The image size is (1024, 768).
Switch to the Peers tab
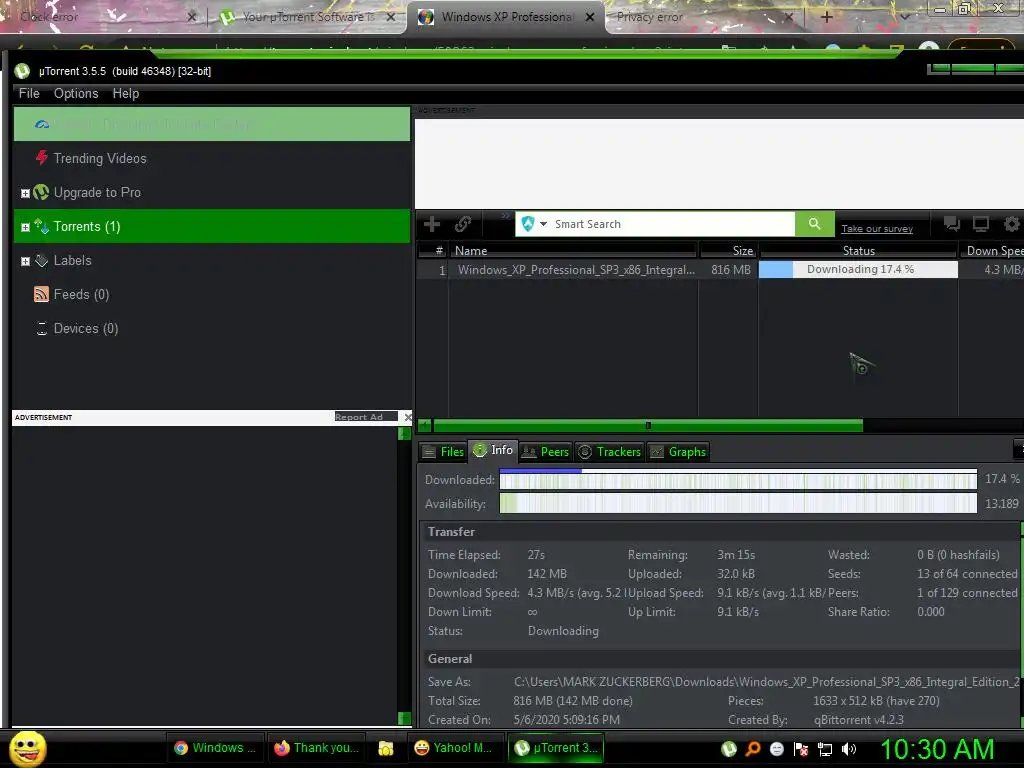coord(546,451)
